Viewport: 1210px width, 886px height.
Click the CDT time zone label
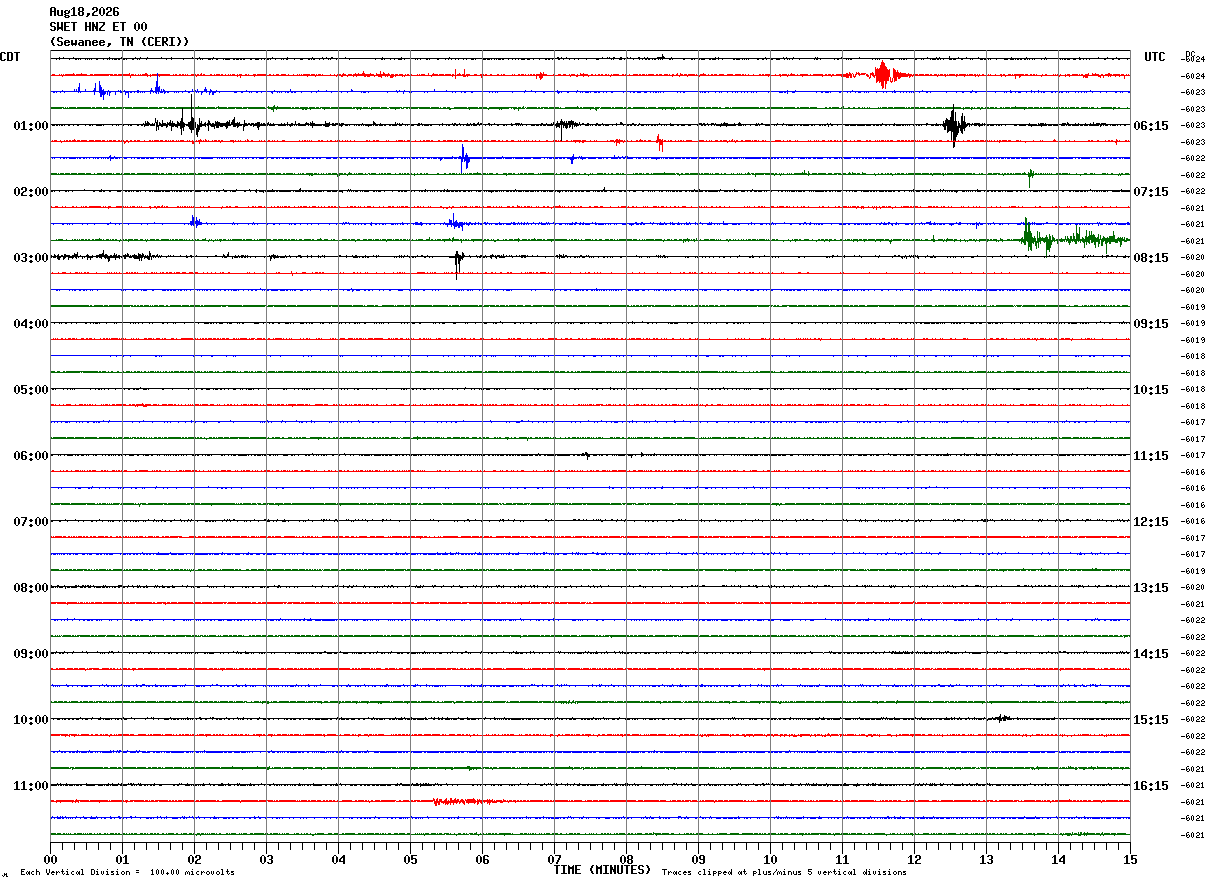10,57
